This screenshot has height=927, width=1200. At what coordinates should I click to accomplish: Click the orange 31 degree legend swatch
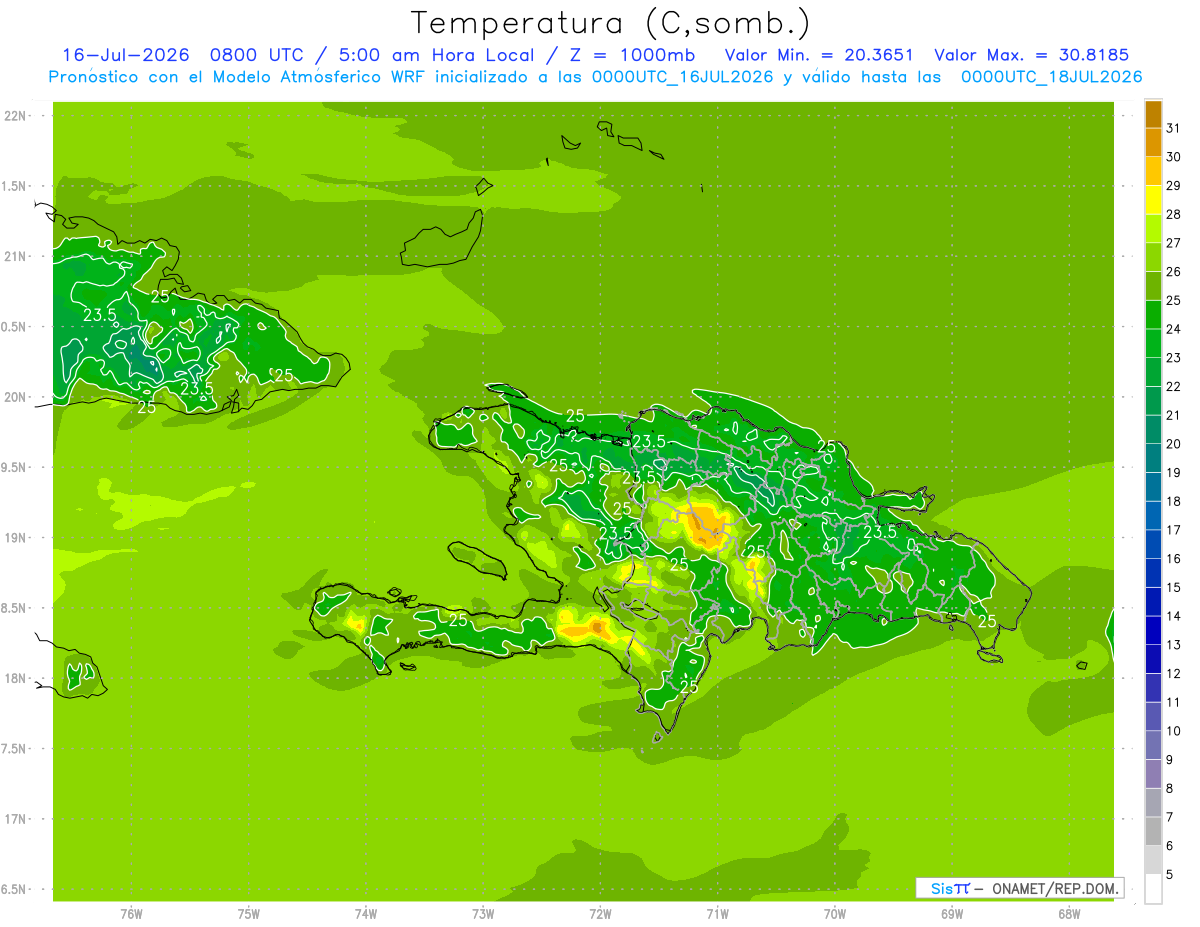click(1153, 115)
